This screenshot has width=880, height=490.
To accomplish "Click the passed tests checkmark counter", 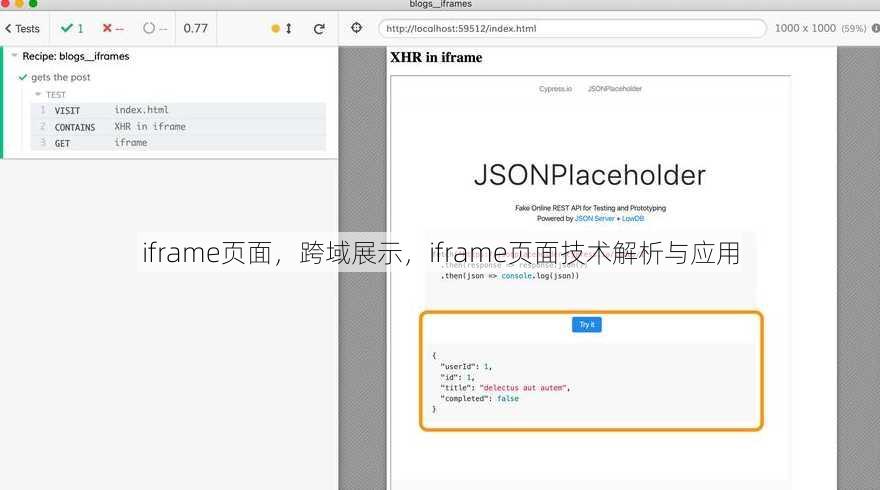I will point(72,28).
